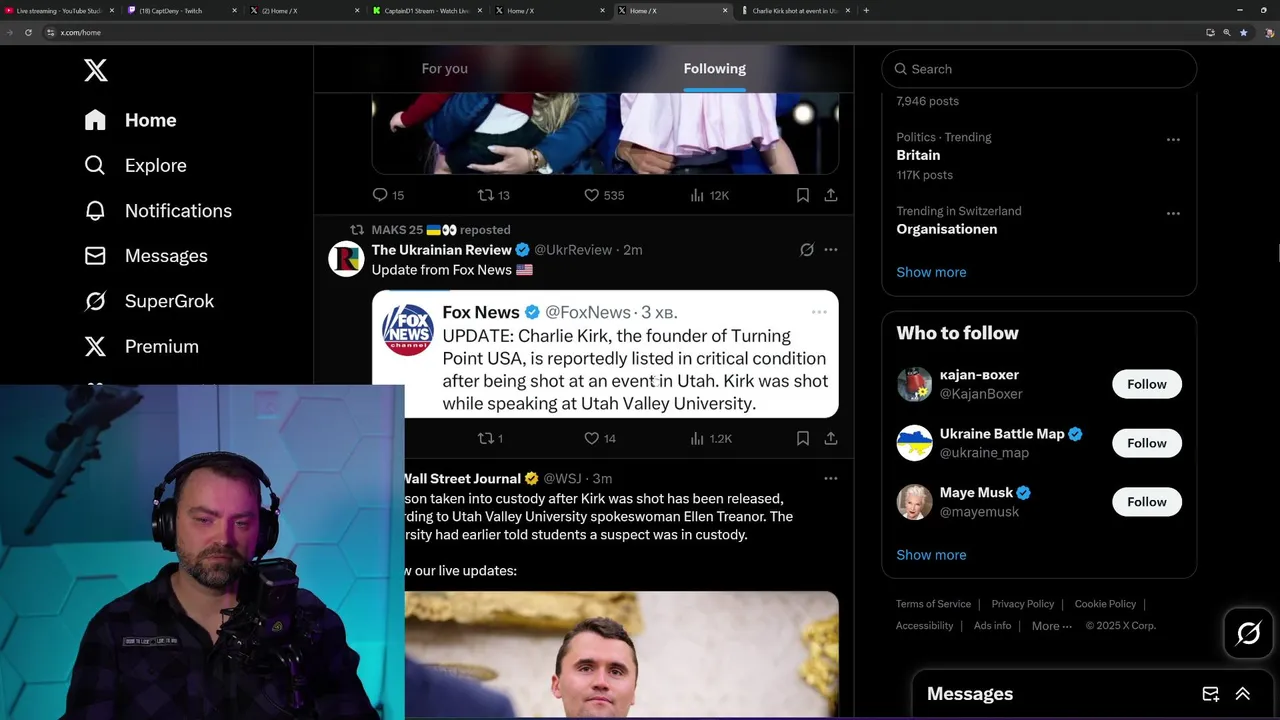1280x720 pixels.
Task: Switch to For you tab
Action: click(x=445, y=69)
